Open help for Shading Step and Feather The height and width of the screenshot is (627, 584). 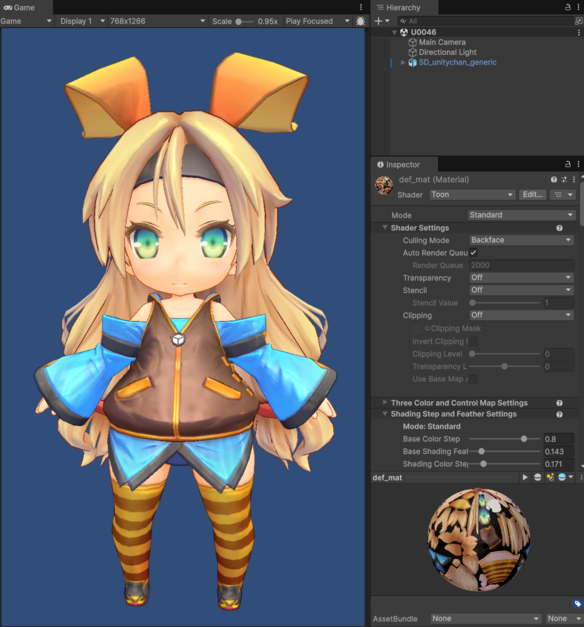pyautogui.click(x=559, y=414)
